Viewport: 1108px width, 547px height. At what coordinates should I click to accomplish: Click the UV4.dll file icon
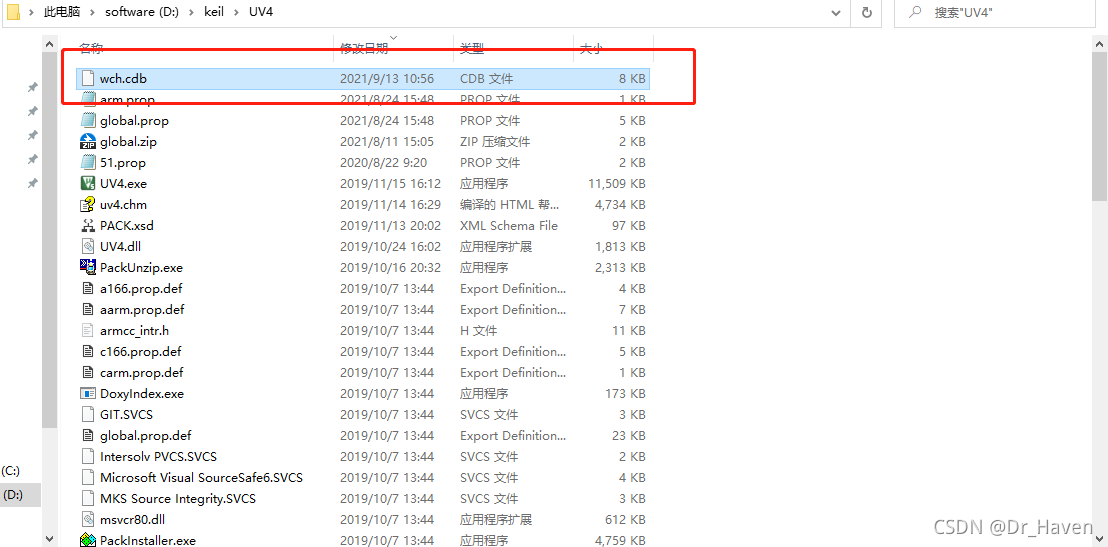pos(88,247)
